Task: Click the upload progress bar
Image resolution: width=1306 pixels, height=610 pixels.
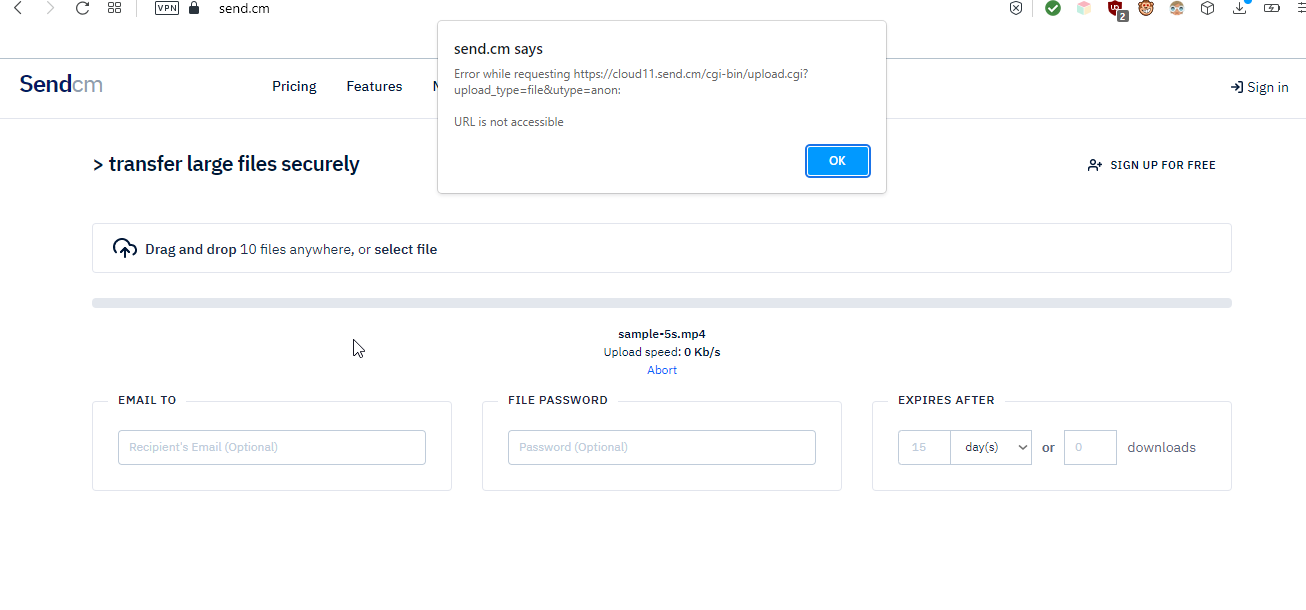Action: (x=661, y=301)
